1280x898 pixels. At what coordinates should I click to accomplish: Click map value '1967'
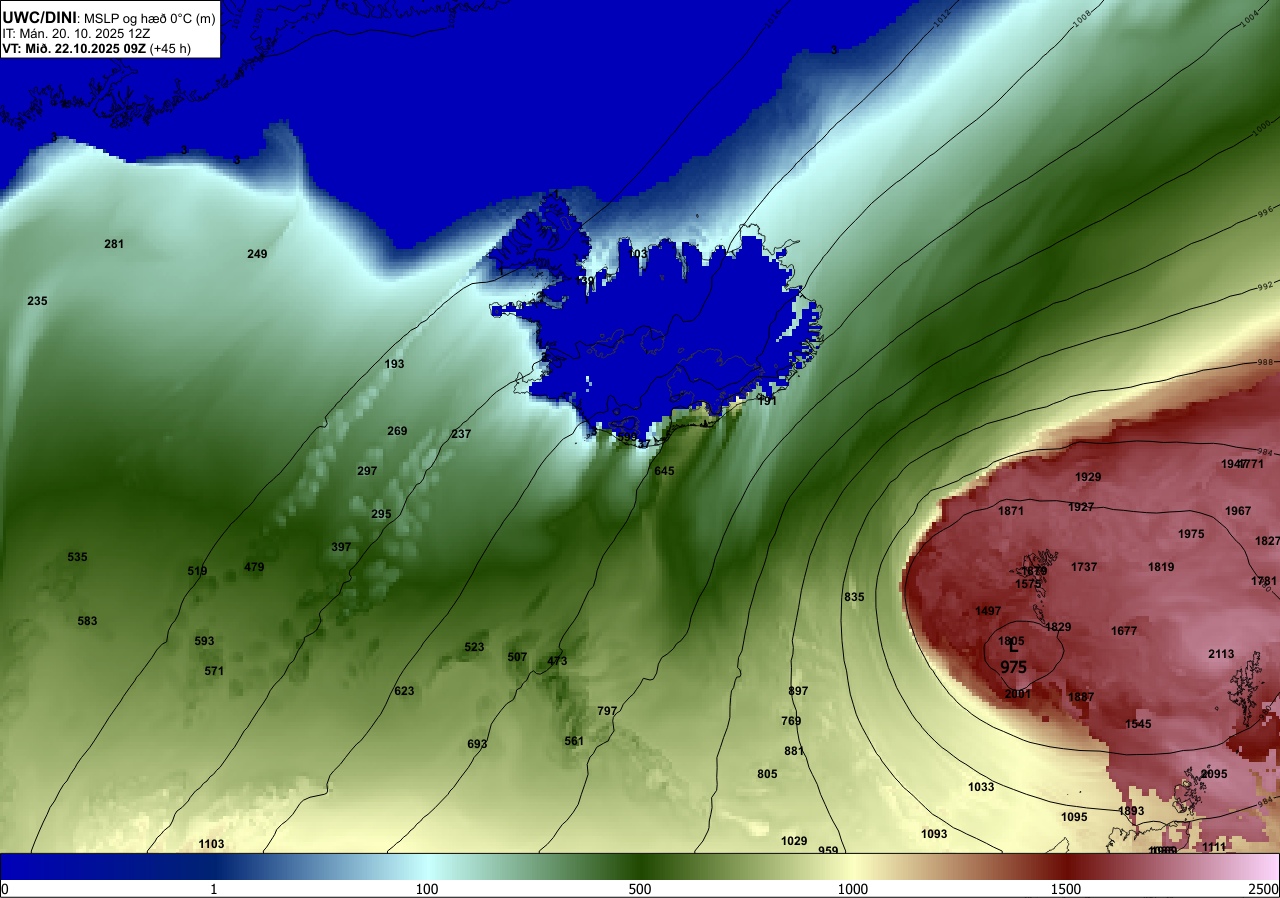(x=1238, y=511)
